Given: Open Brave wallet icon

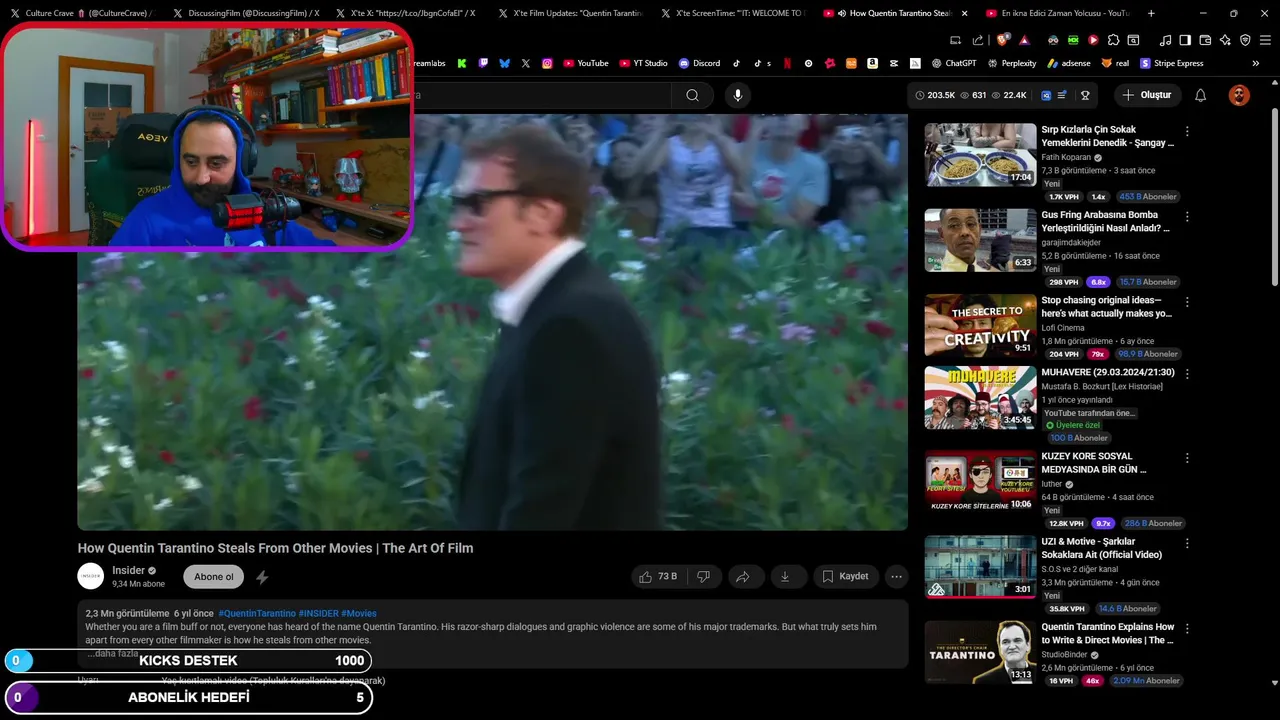Looking at the screenshot, I should pyautogui.click(x=1205, y=40).
